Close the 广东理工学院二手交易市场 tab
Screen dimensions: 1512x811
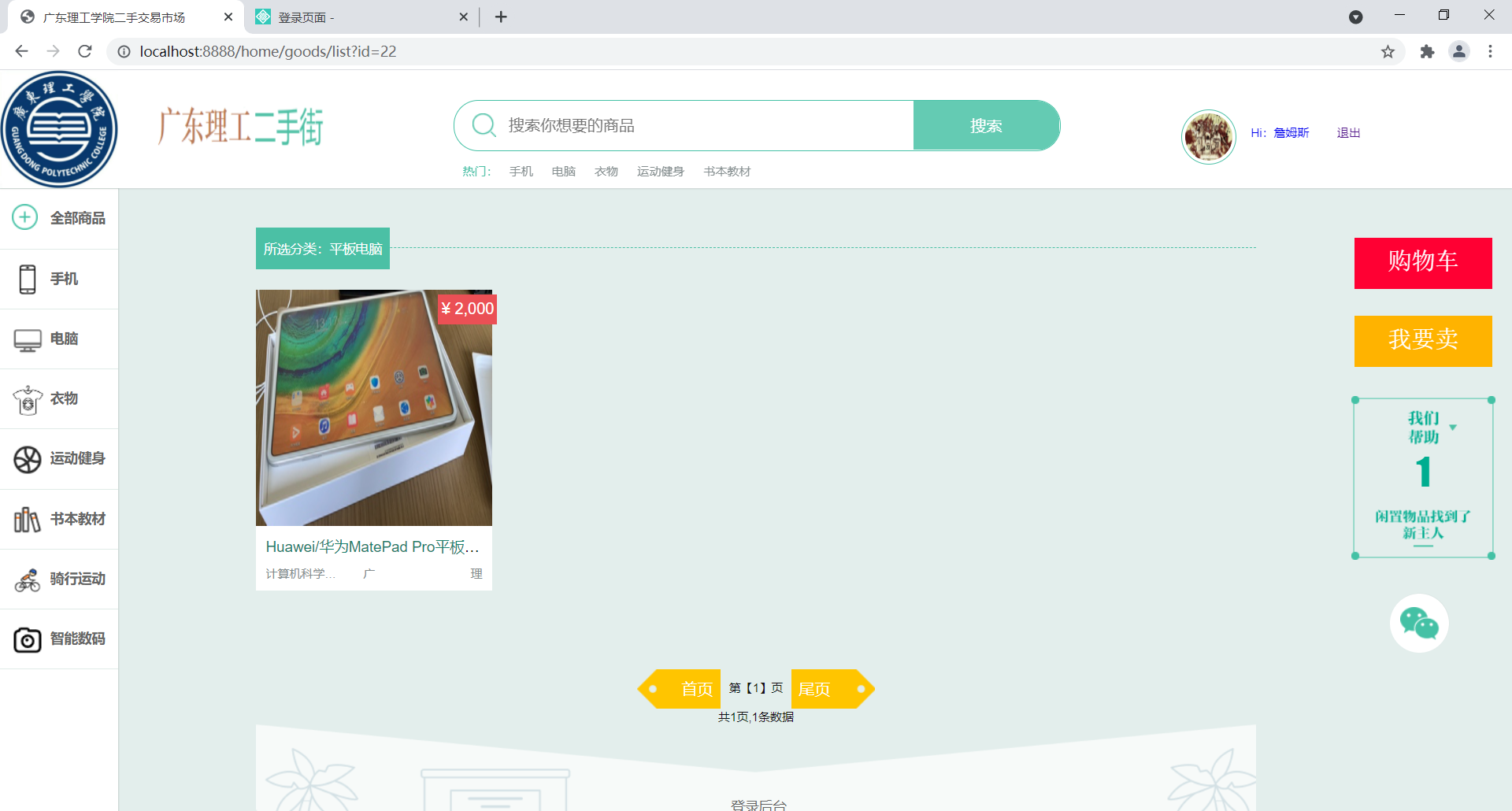click(228, 17)
